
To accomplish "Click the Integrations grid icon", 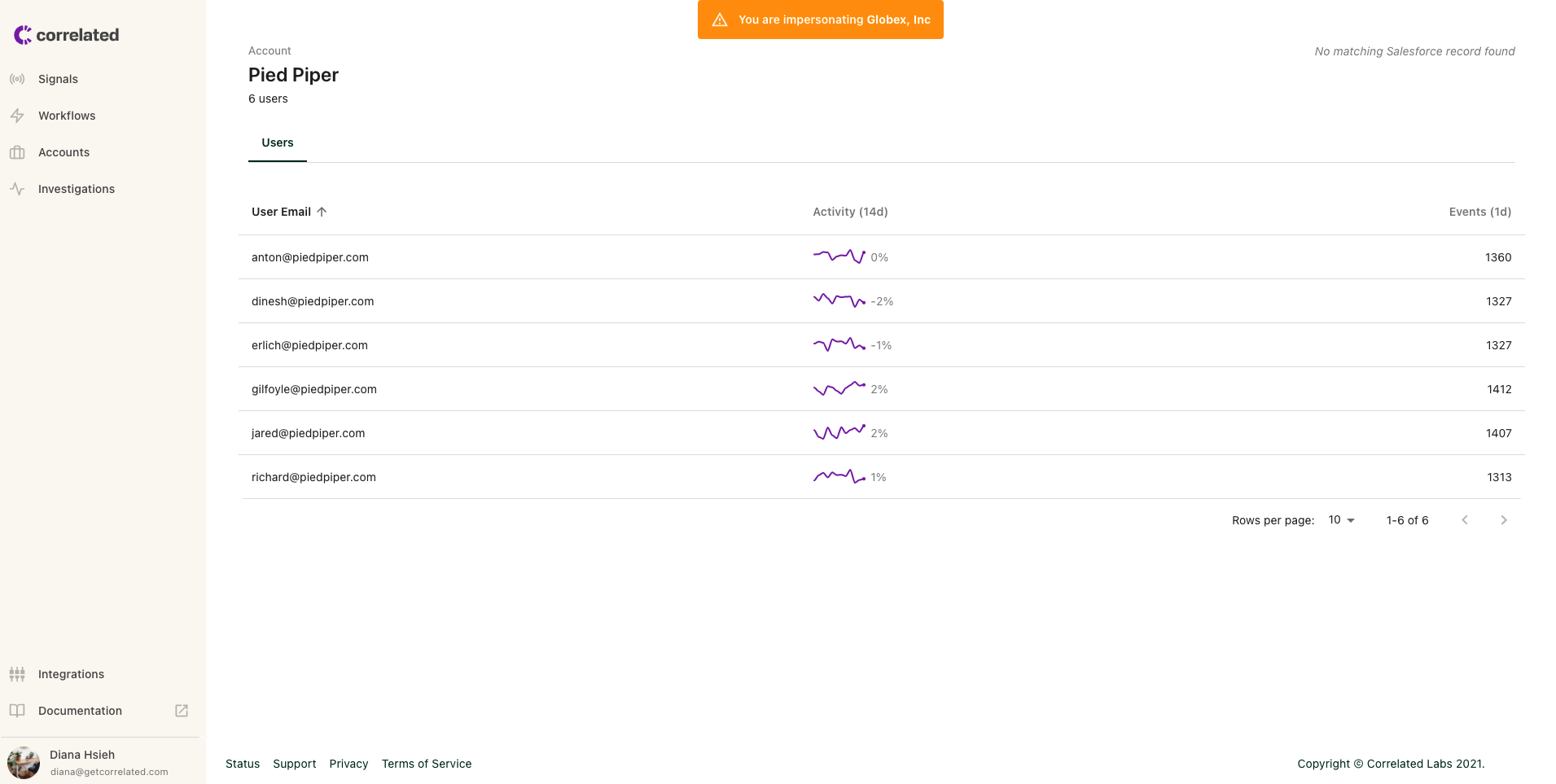I will (x=17, y=674).
